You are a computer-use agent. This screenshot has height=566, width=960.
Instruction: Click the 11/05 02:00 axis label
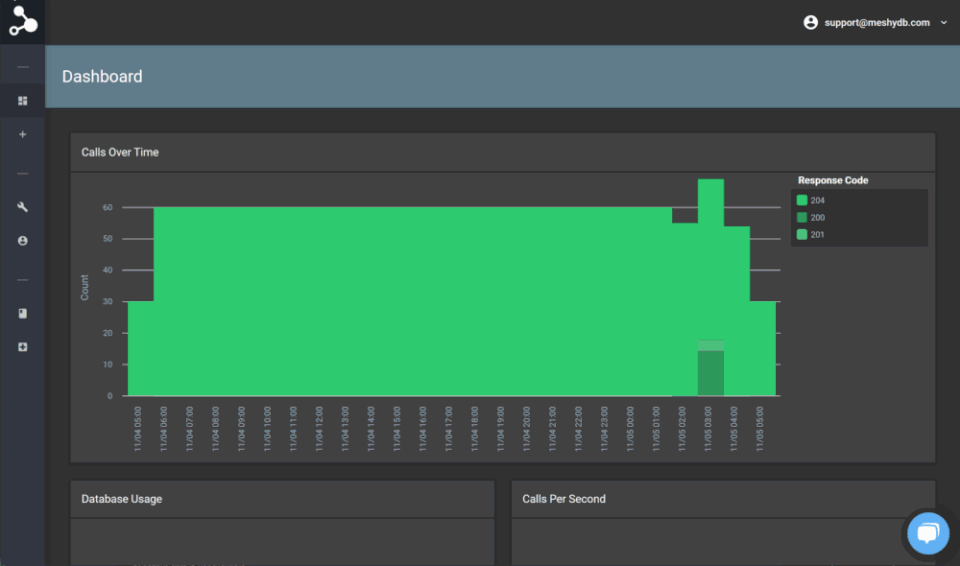(682, 429)
